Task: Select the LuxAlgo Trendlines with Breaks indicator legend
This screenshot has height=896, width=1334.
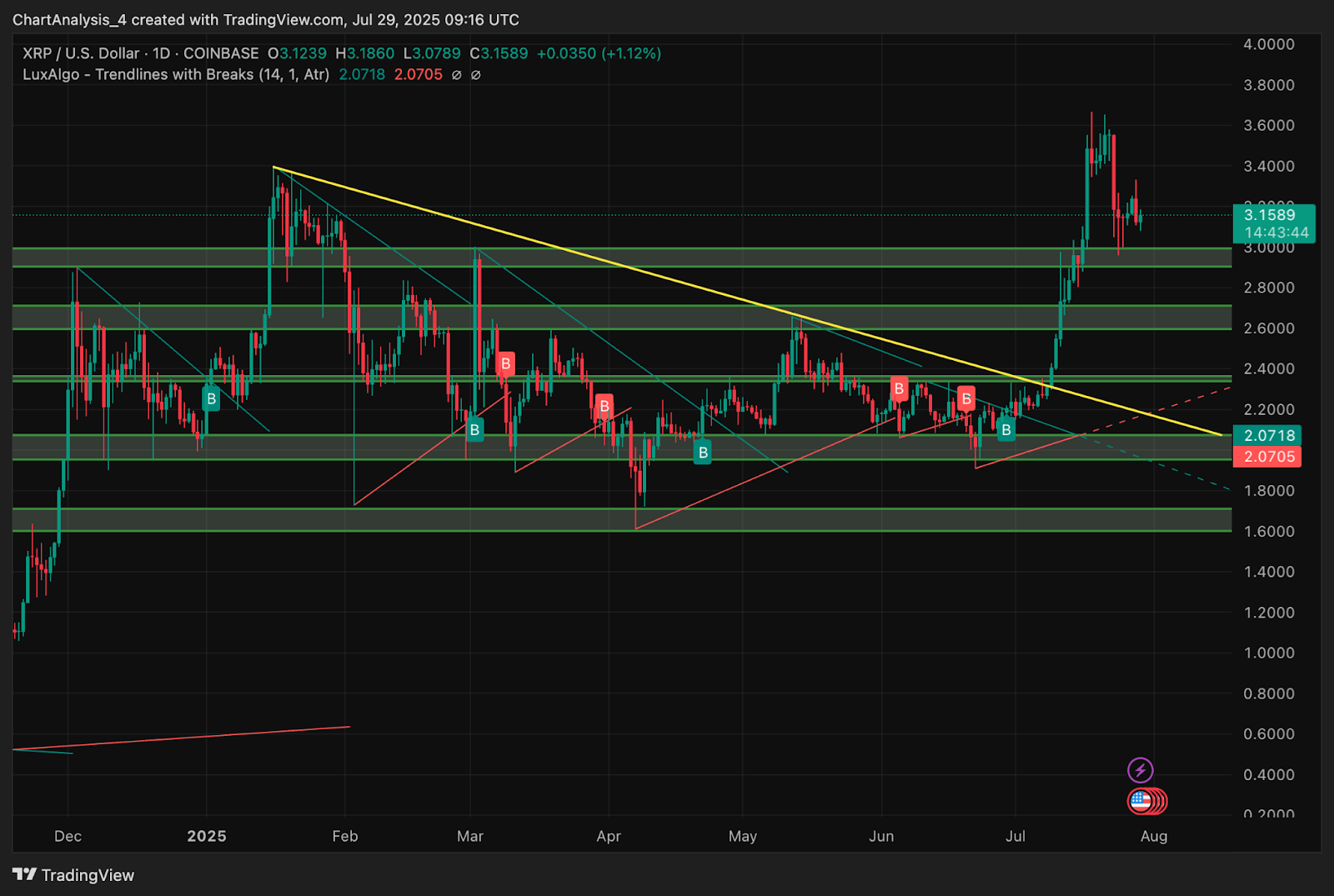Action: (176, 74)
